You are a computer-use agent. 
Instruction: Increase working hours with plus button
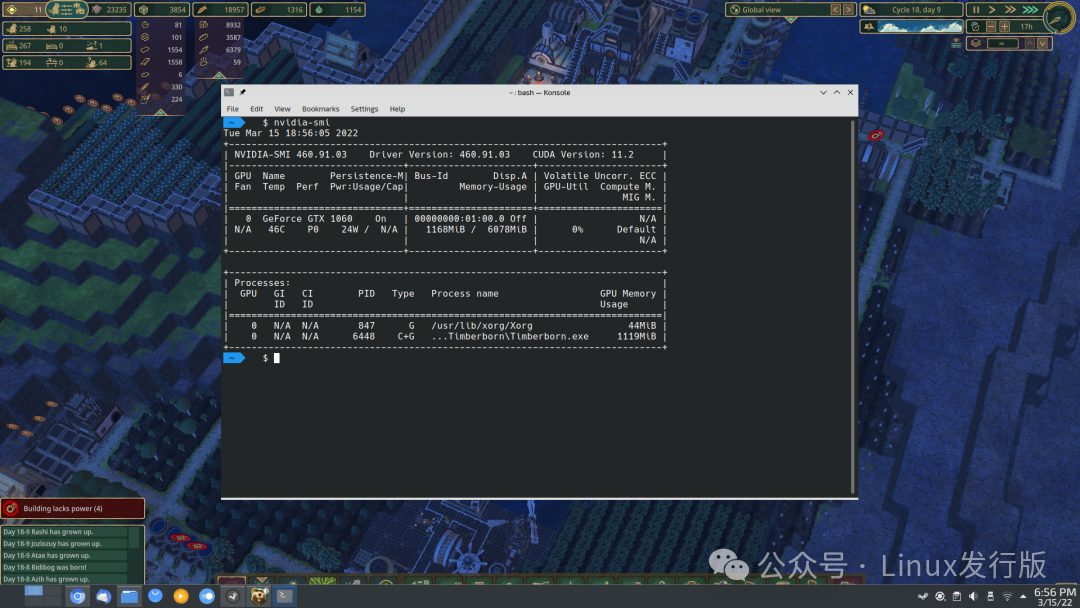point(1002,27)
